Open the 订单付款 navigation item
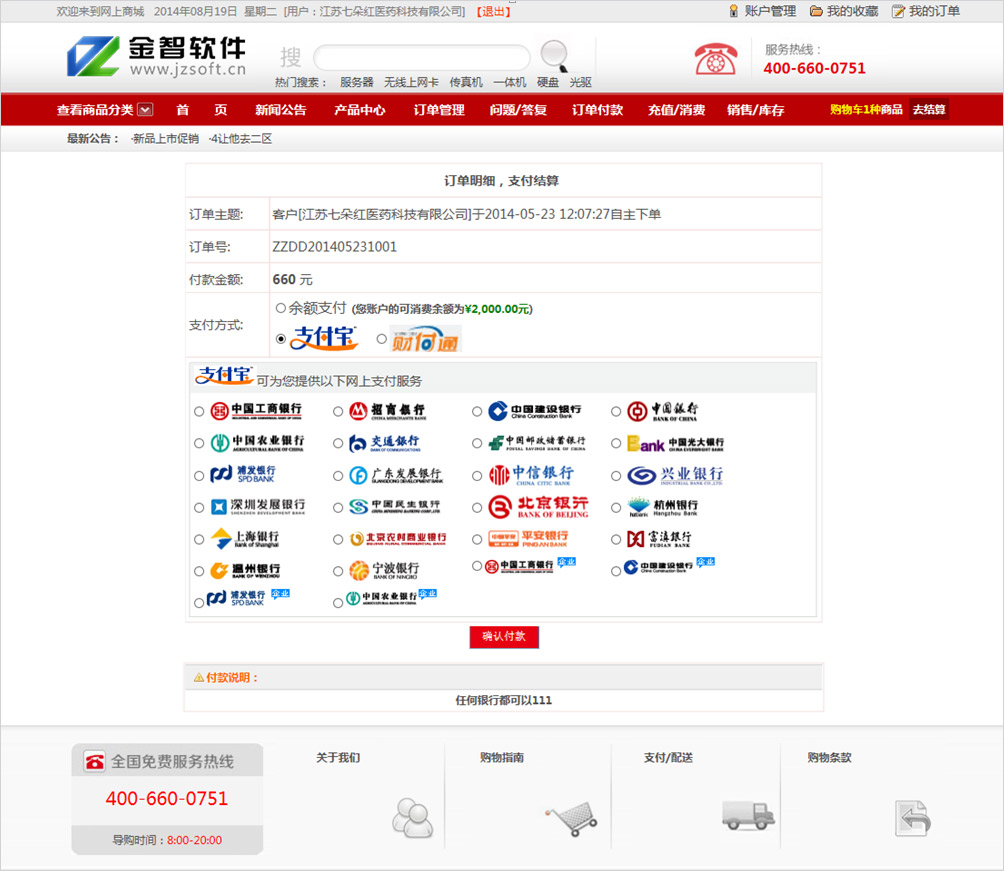The height and width of the screenshot is (871, 1004). click(597, 110)
